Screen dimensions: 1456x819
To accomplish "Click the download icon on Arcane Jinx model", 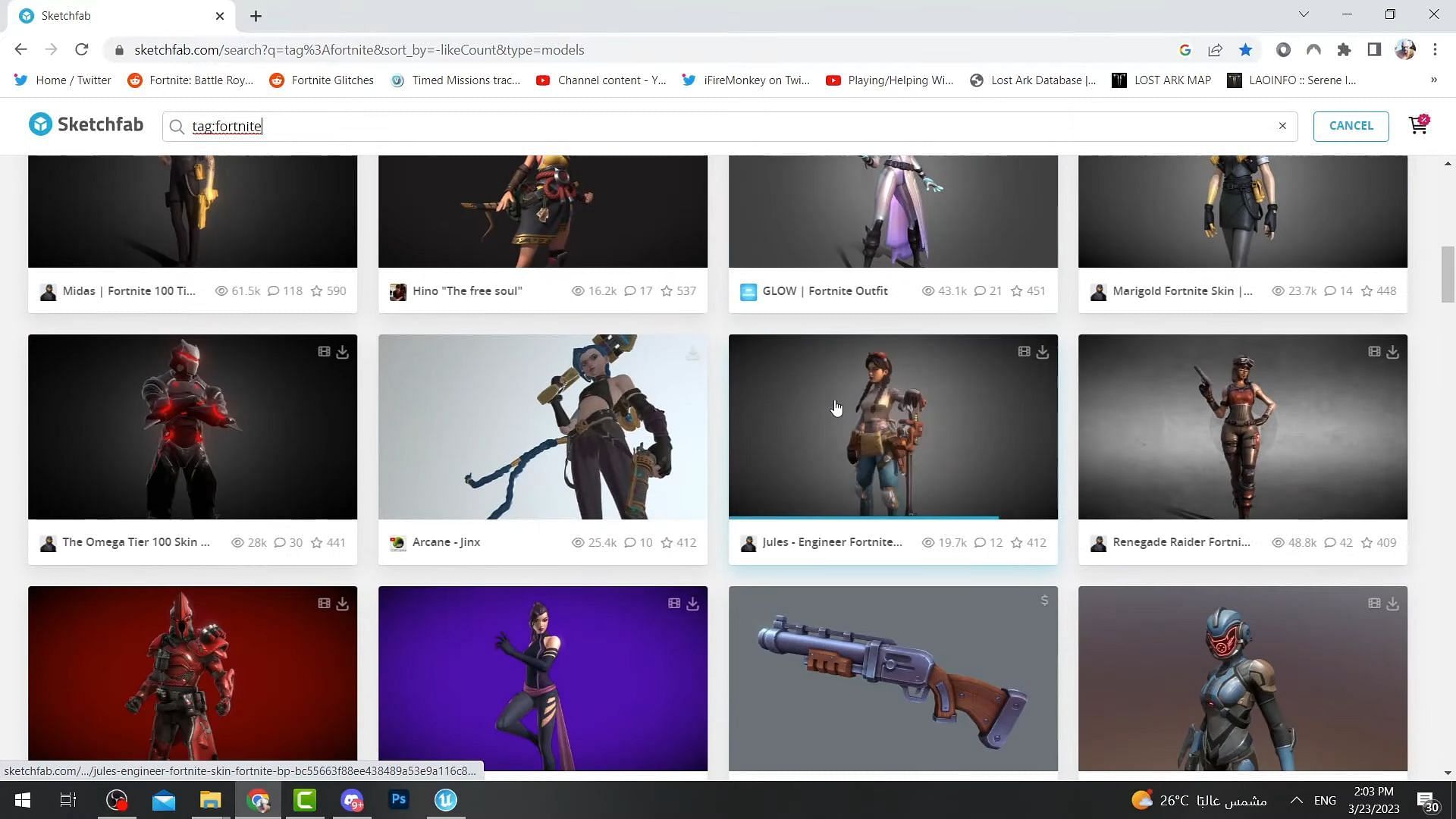I will 693,351.
